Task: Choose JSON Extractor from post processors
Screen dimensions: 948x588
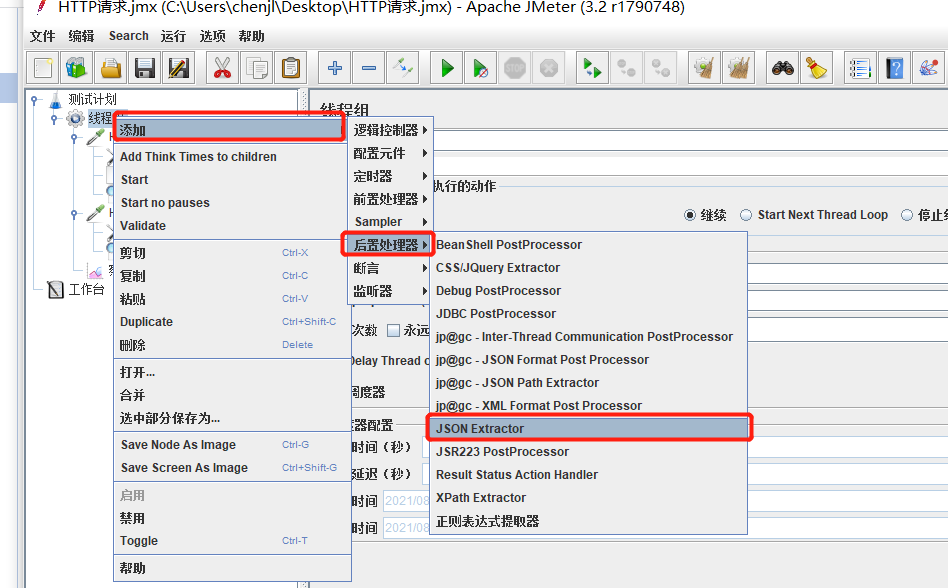Action: [x=589, y=428]
